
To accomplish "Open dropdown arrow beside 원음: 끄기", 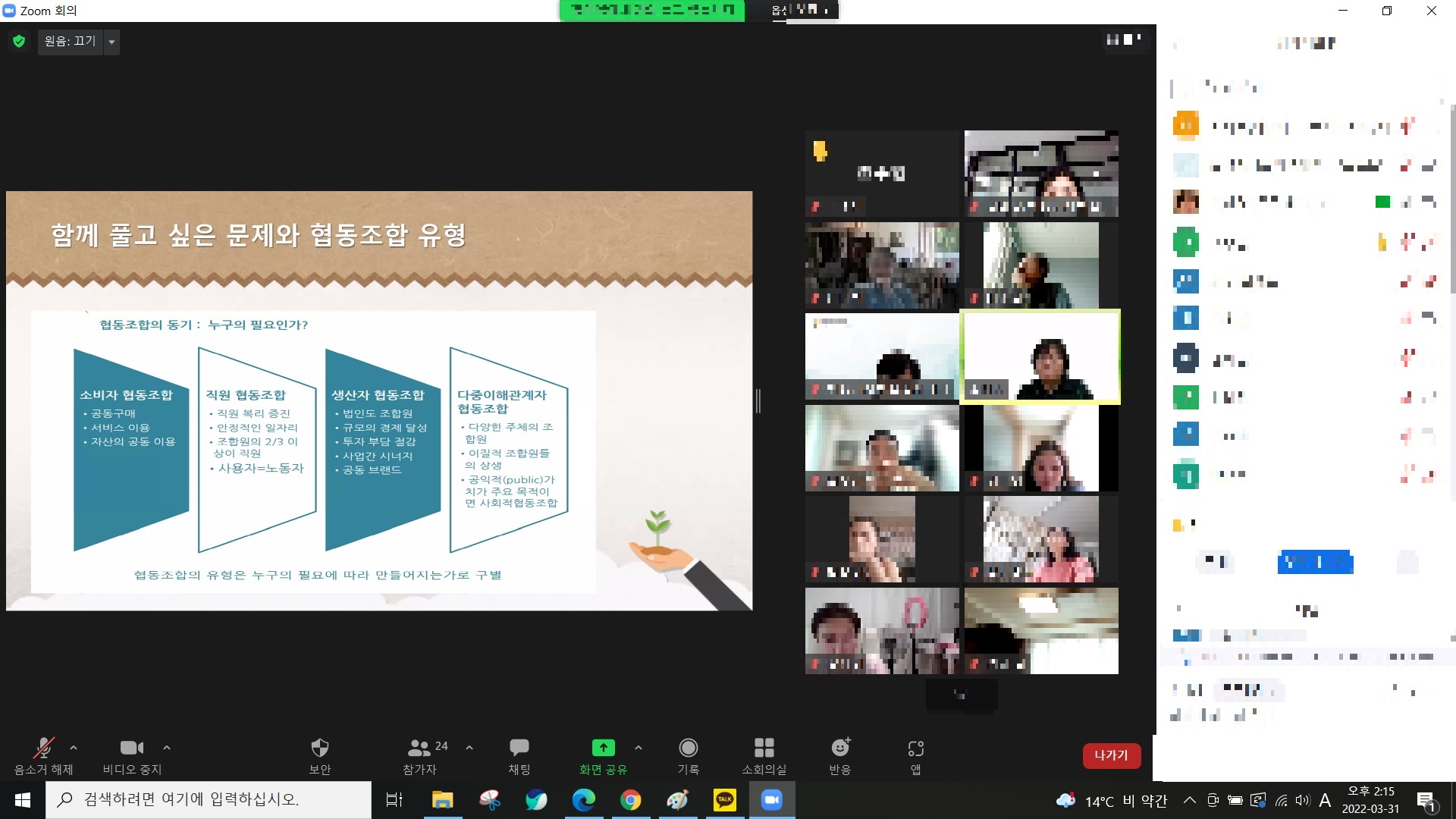I will pos(111,41).
